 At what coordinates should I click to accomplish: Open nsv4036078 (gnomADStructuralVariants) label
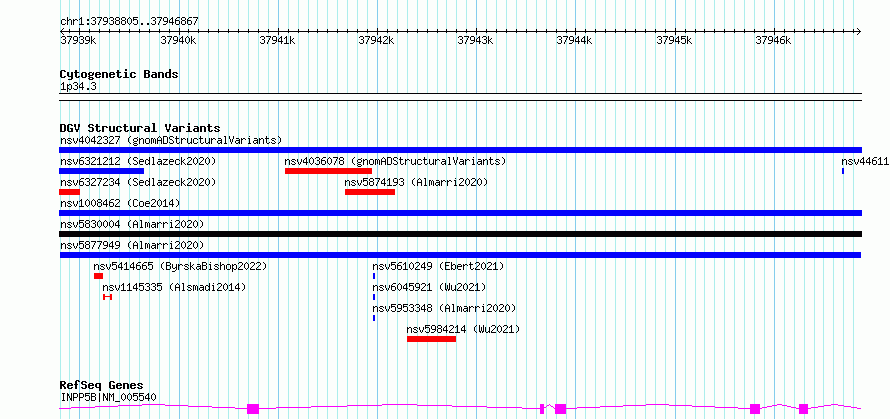pos(395,161)
